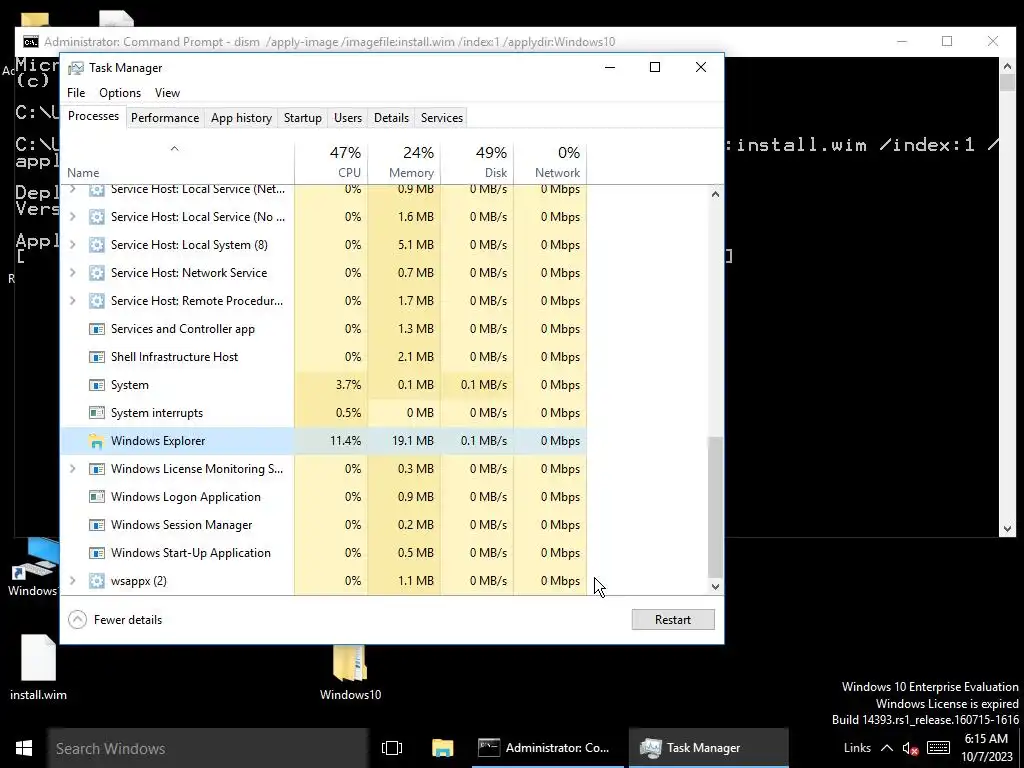Expand Service Host: Local Service (No...) row

coord(72,216)
